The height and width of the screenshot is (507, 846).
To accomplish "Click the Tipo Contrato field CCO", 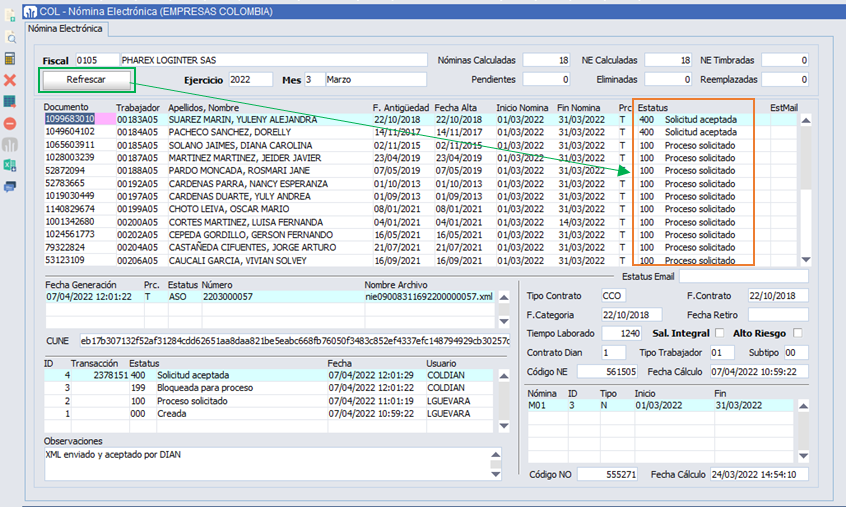I will tap(613, 296).
